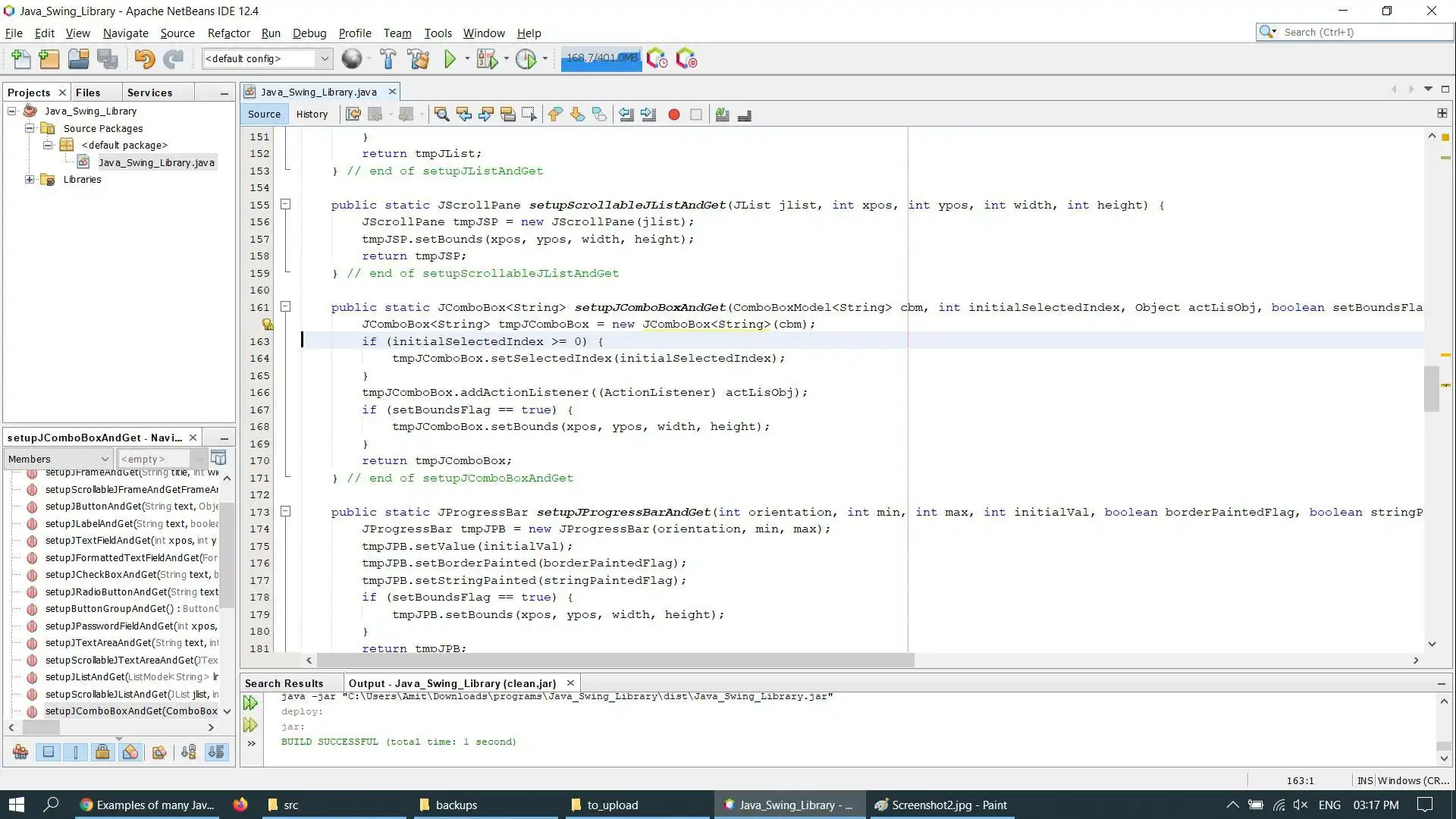Click the Debug Project toolbar icon
The height and width of the screenshot is (819, 1456).
487,59
